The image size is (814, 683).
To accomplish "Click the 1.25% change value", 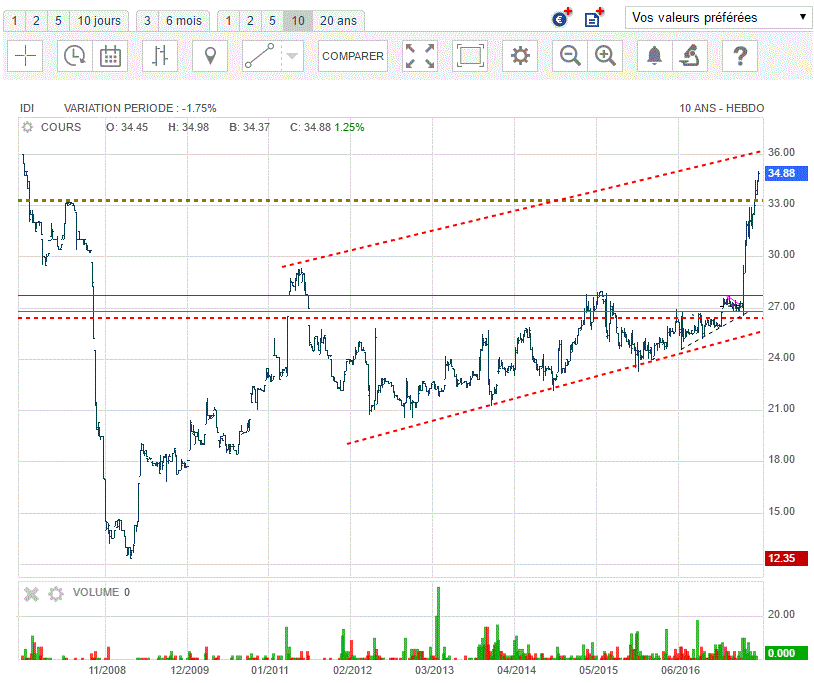I will coord(349,127).
